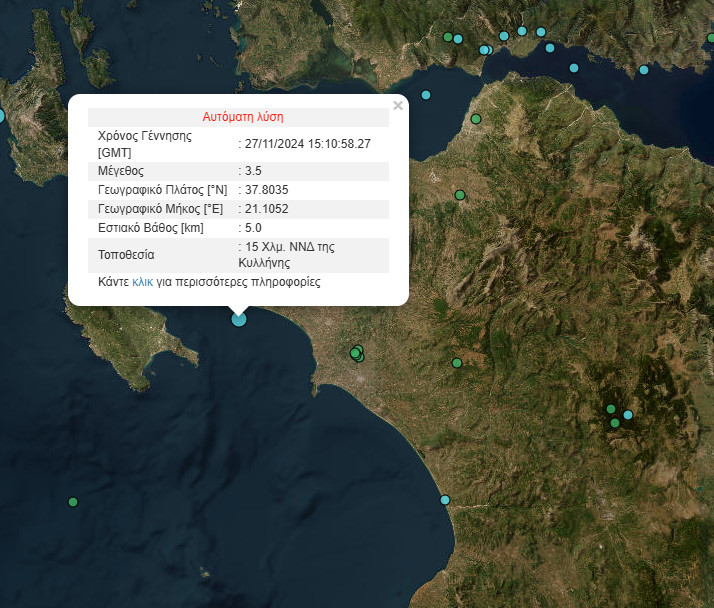714x608 pixels.
Task: Click the green marker cluster below the popup's right corner
Action: [x=357, y=353]
